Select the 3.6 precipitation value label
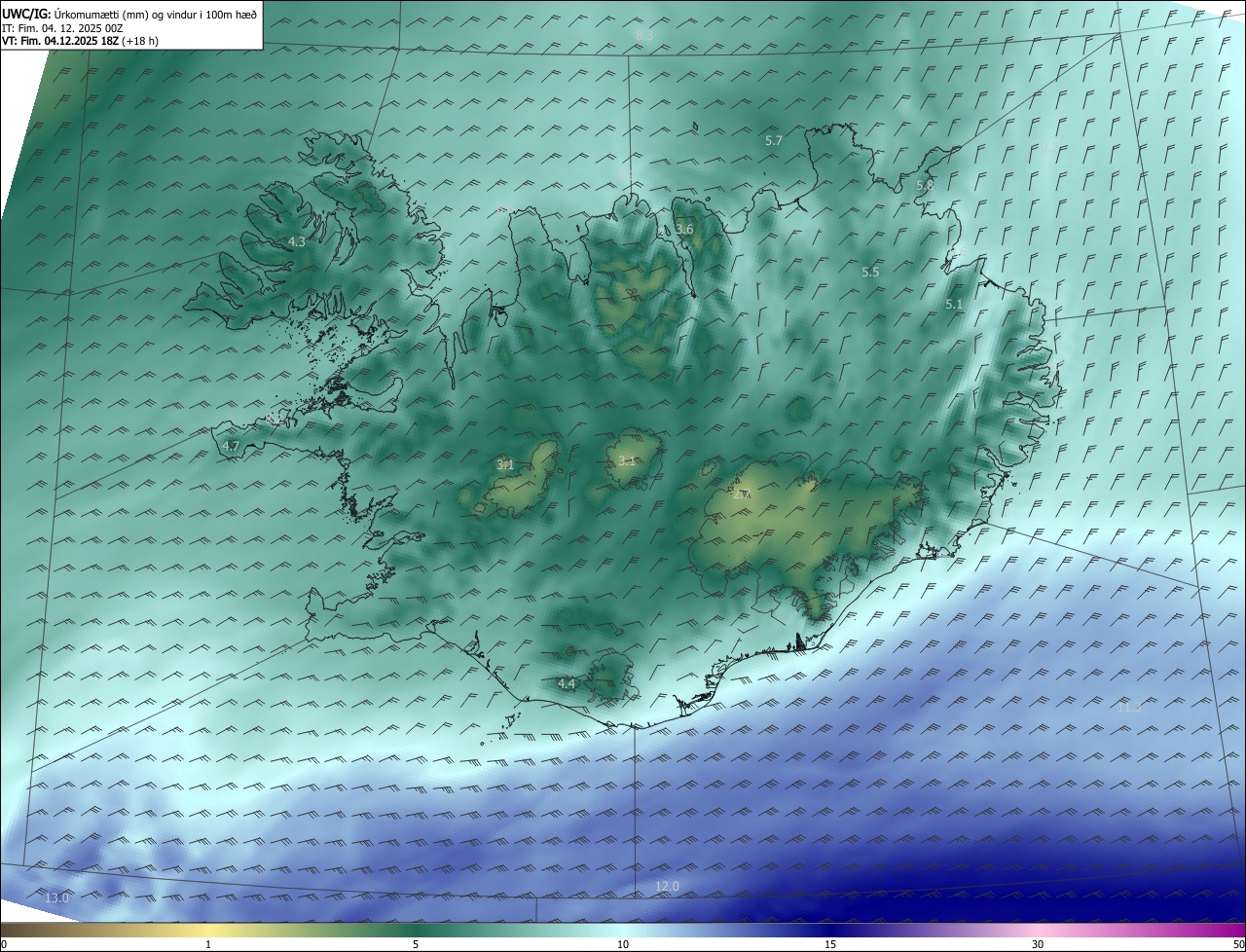This screenshot has height=952, width=1246. pyautogui.click(x=684, y=229)
